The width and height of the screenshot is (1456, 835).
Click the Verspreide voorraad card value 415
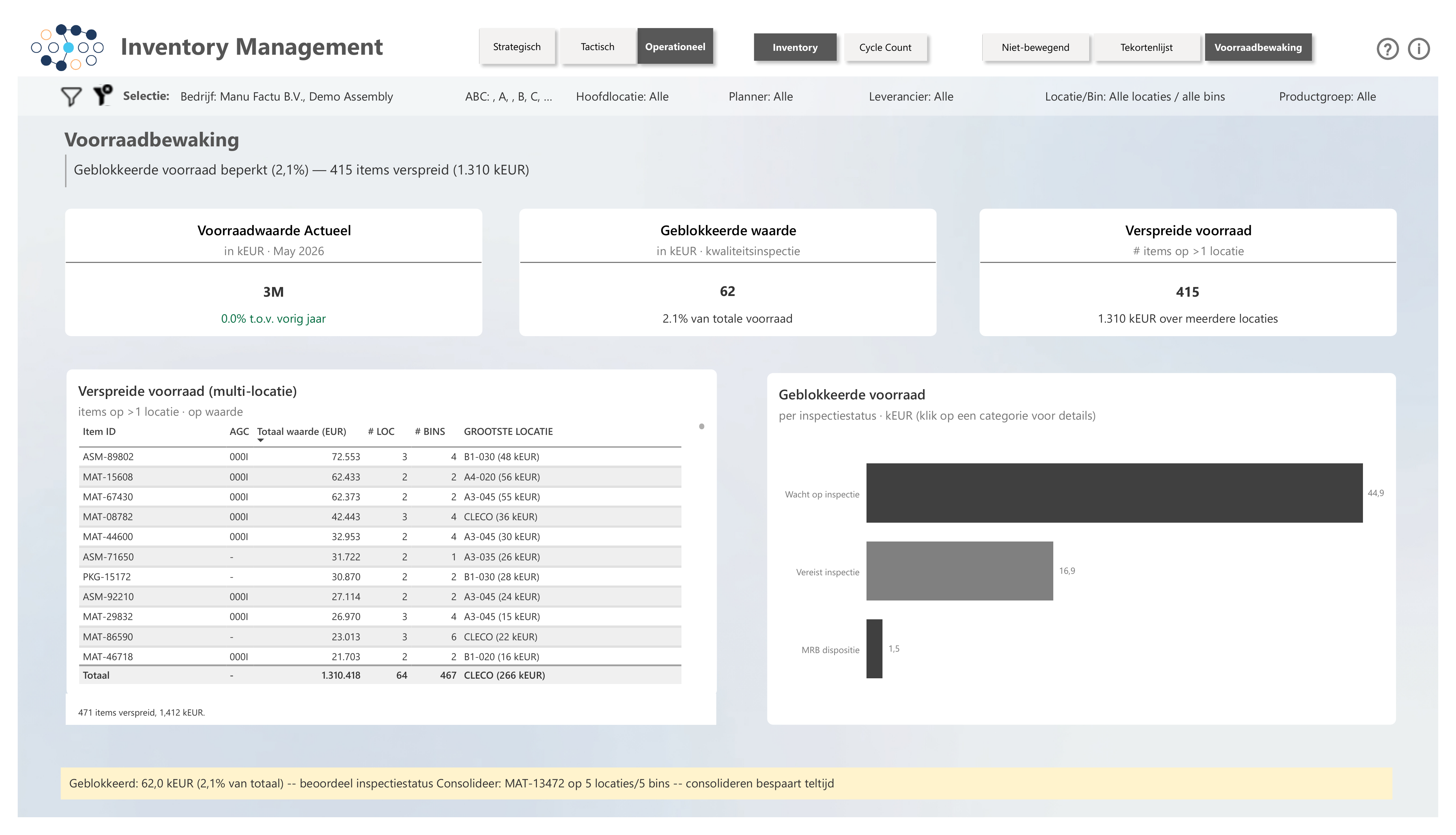coord(1187,292)
